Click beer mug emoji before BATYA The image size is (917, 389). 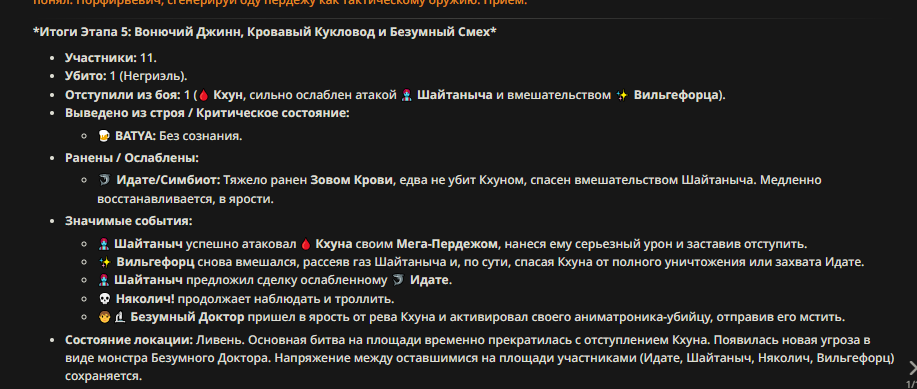point(104,136)
